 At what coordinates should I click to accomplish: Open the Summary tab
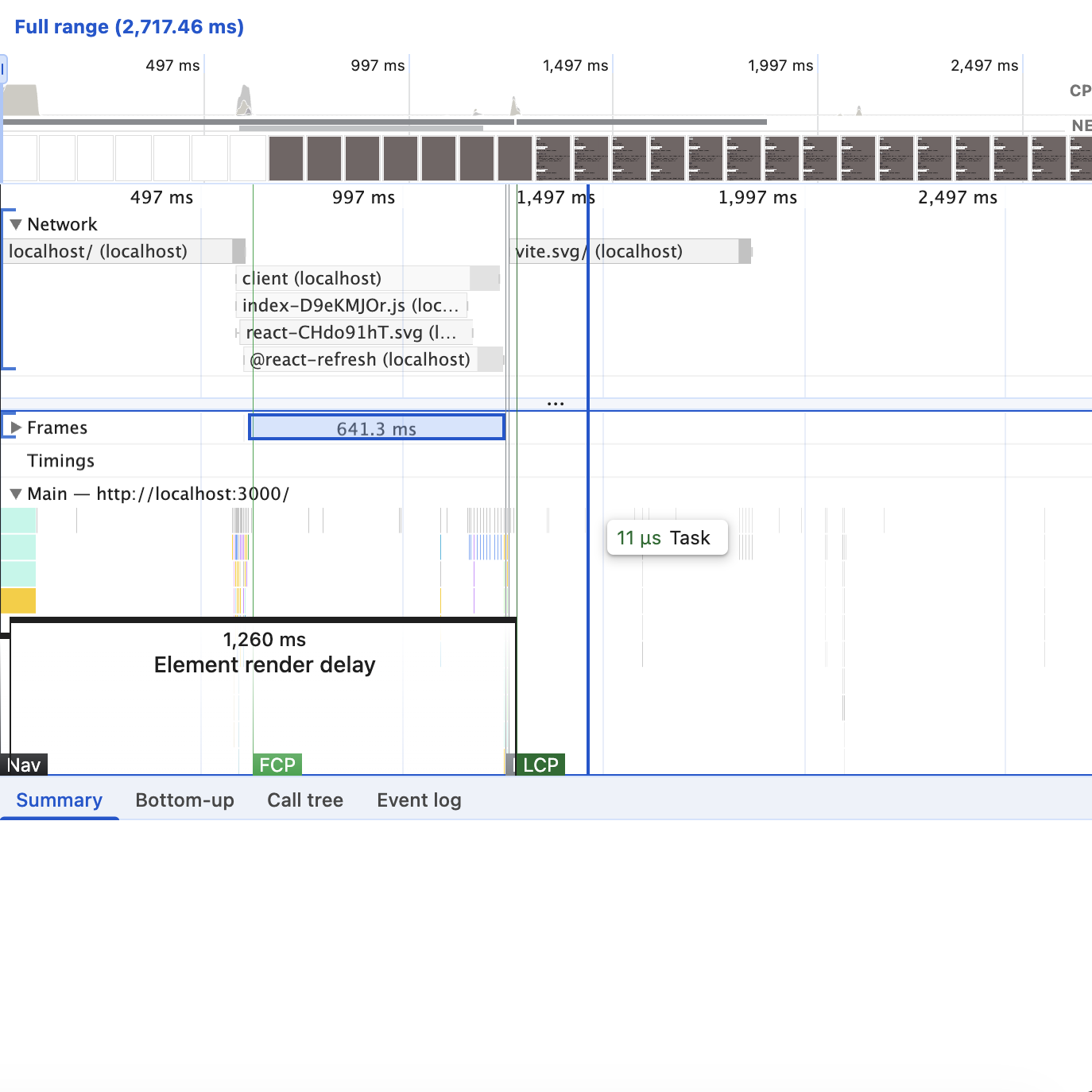tap(60, 800)
